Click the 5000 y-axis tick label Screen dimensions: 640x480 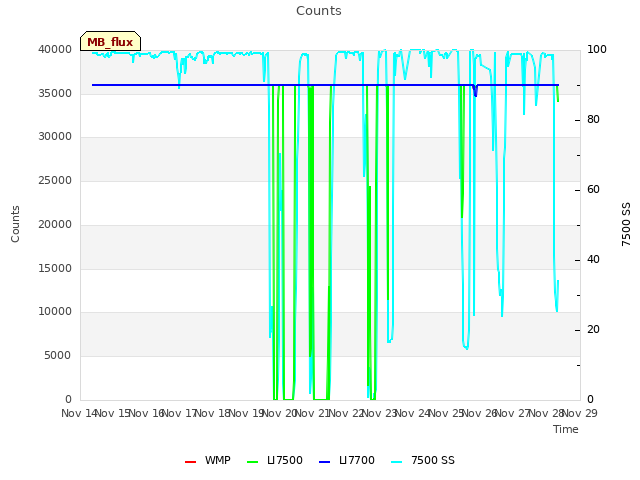(58, 356)
